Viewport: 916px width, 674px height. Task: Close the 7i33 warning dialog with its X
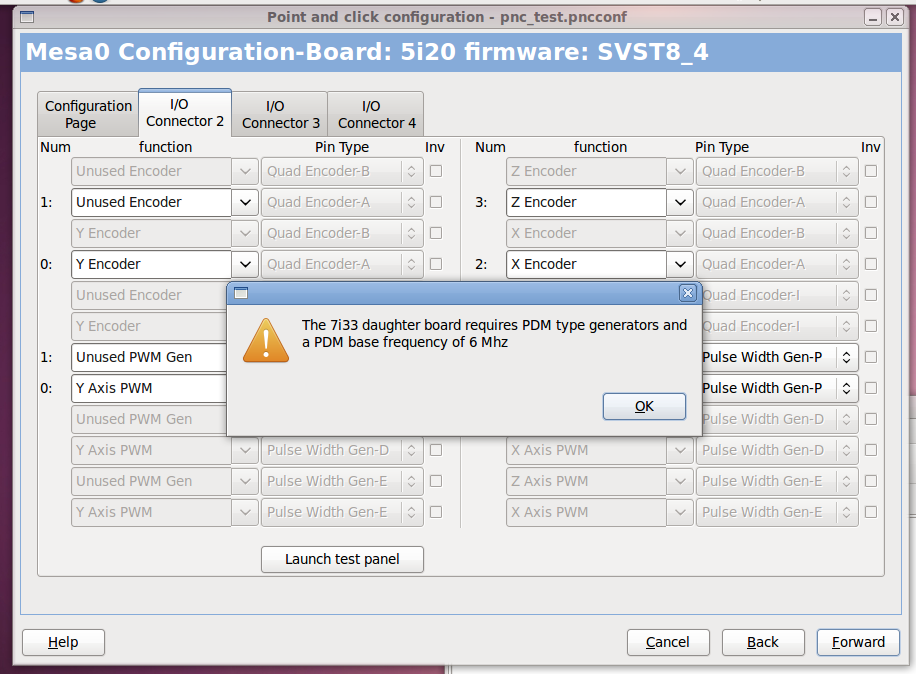pyautogui.click(x=688, y=293)
